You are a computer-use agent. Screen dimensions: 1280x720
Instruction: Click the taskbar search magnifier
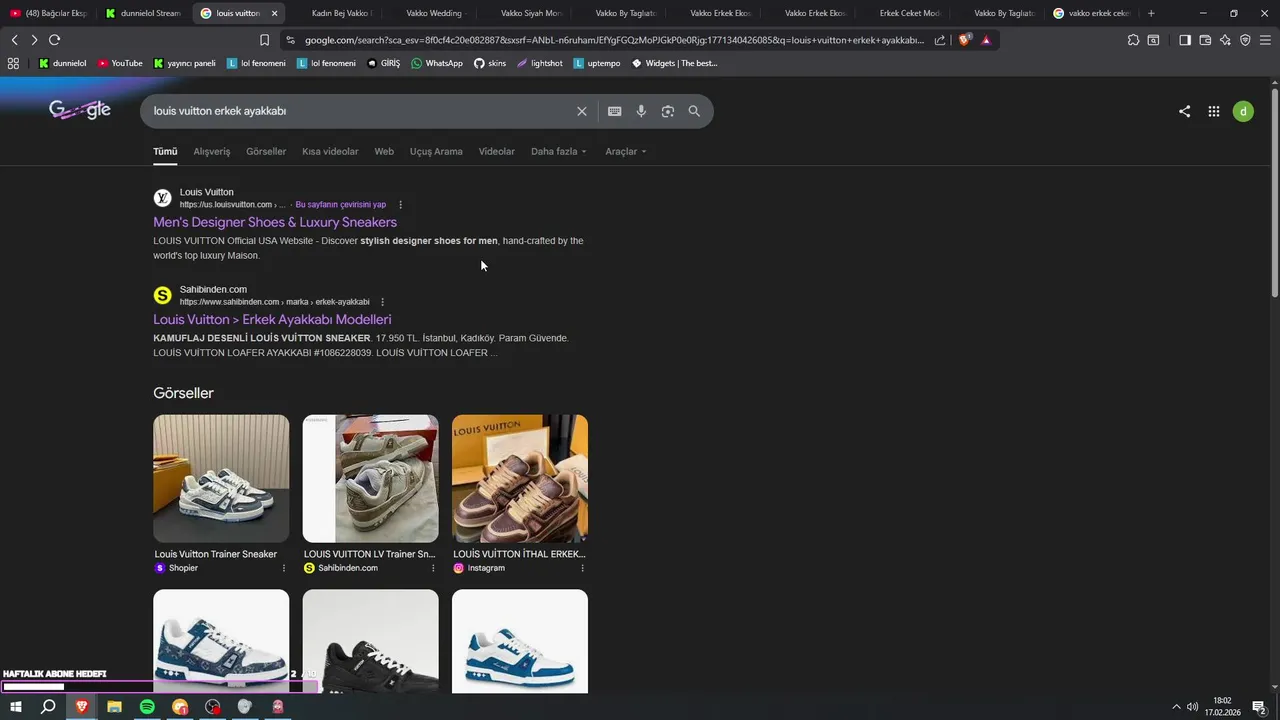48,707
